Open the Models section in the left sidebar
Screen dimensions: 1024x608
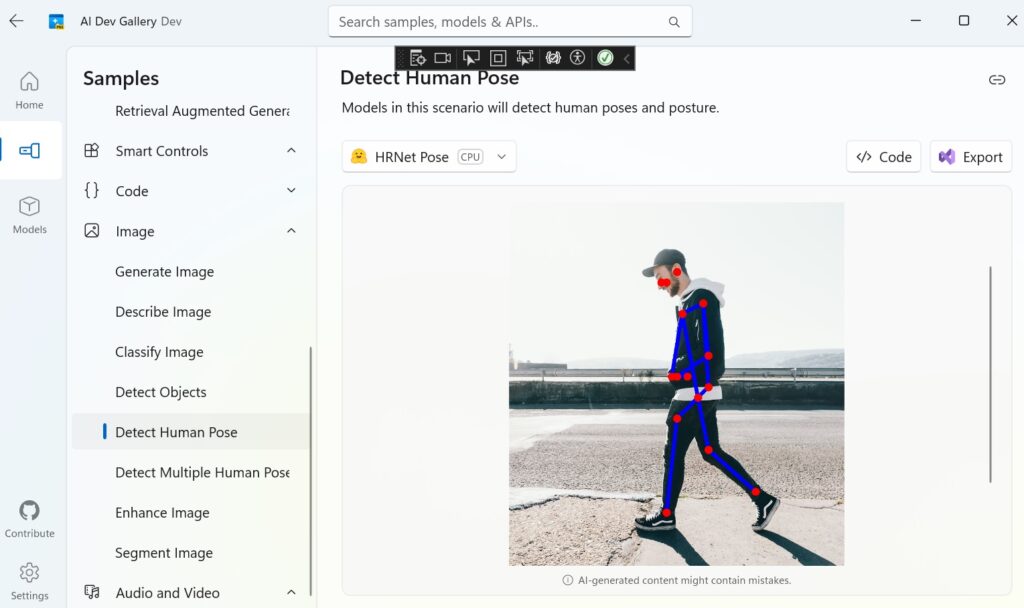(x=29, y=213)
